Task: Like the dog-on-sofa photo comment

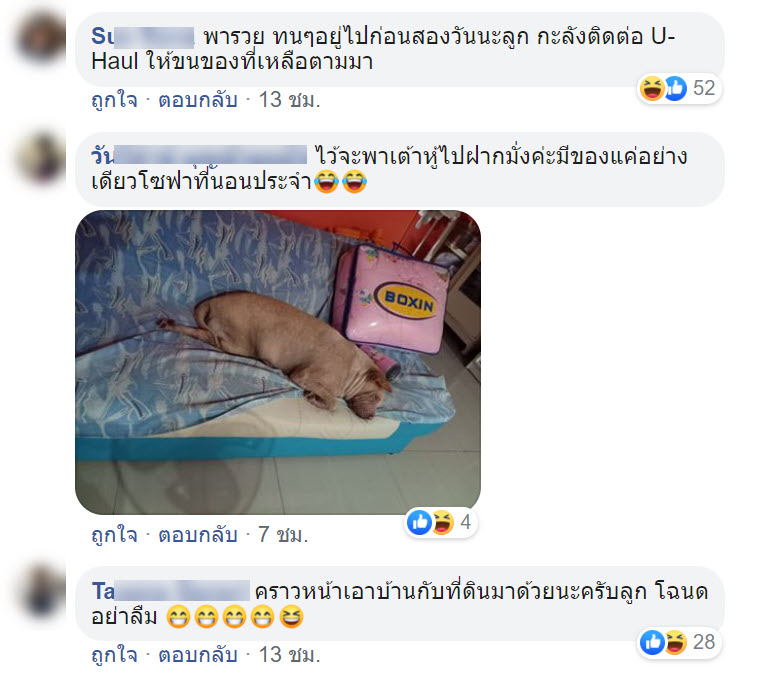Action: point(114,534)
